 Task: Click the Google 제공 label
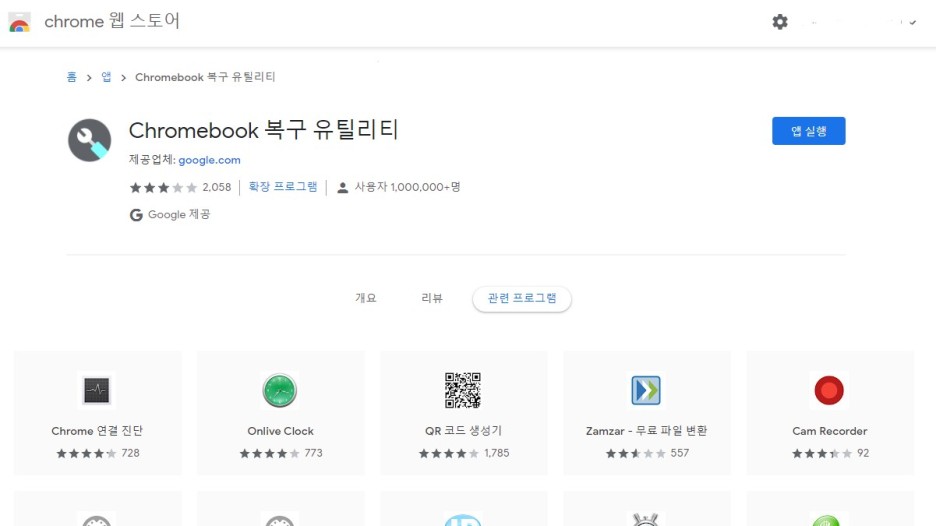pos(179,214)
